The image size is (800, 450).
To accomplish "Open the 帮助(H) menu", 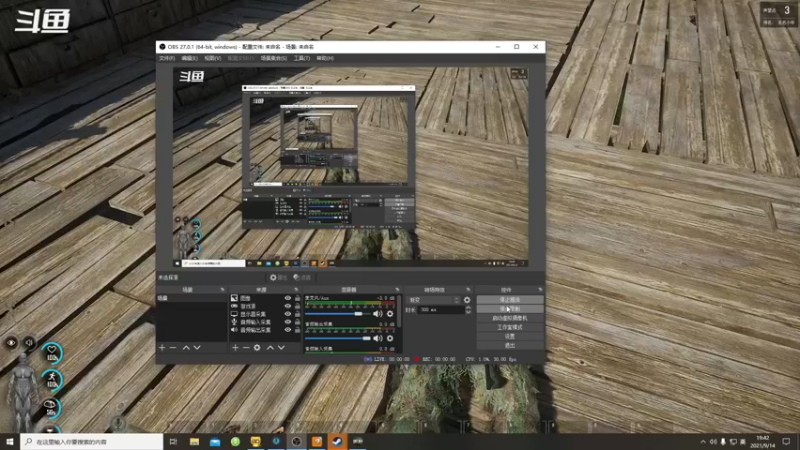I will pos(325,58).
